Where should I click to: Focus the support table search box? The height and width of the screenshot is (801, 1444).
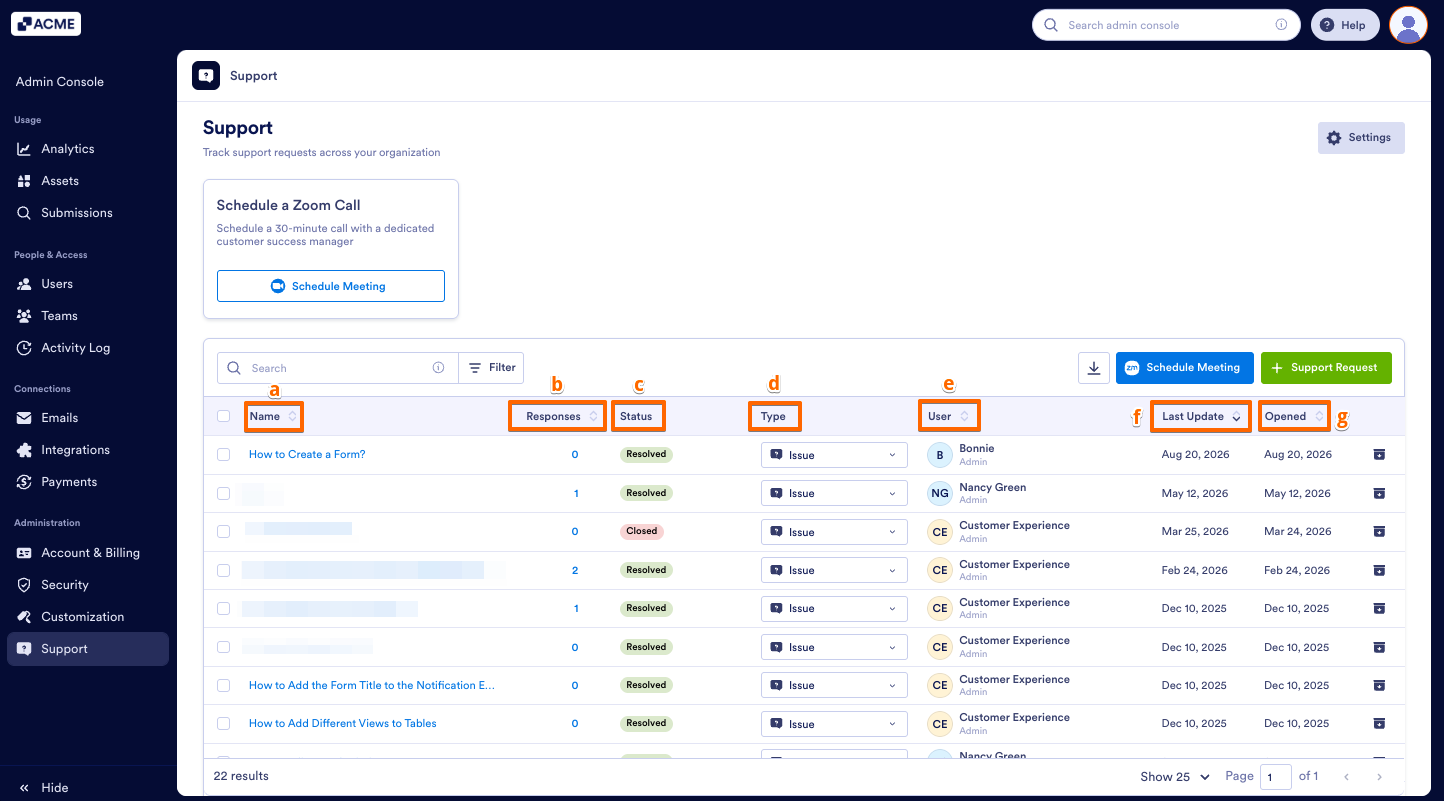338,368
